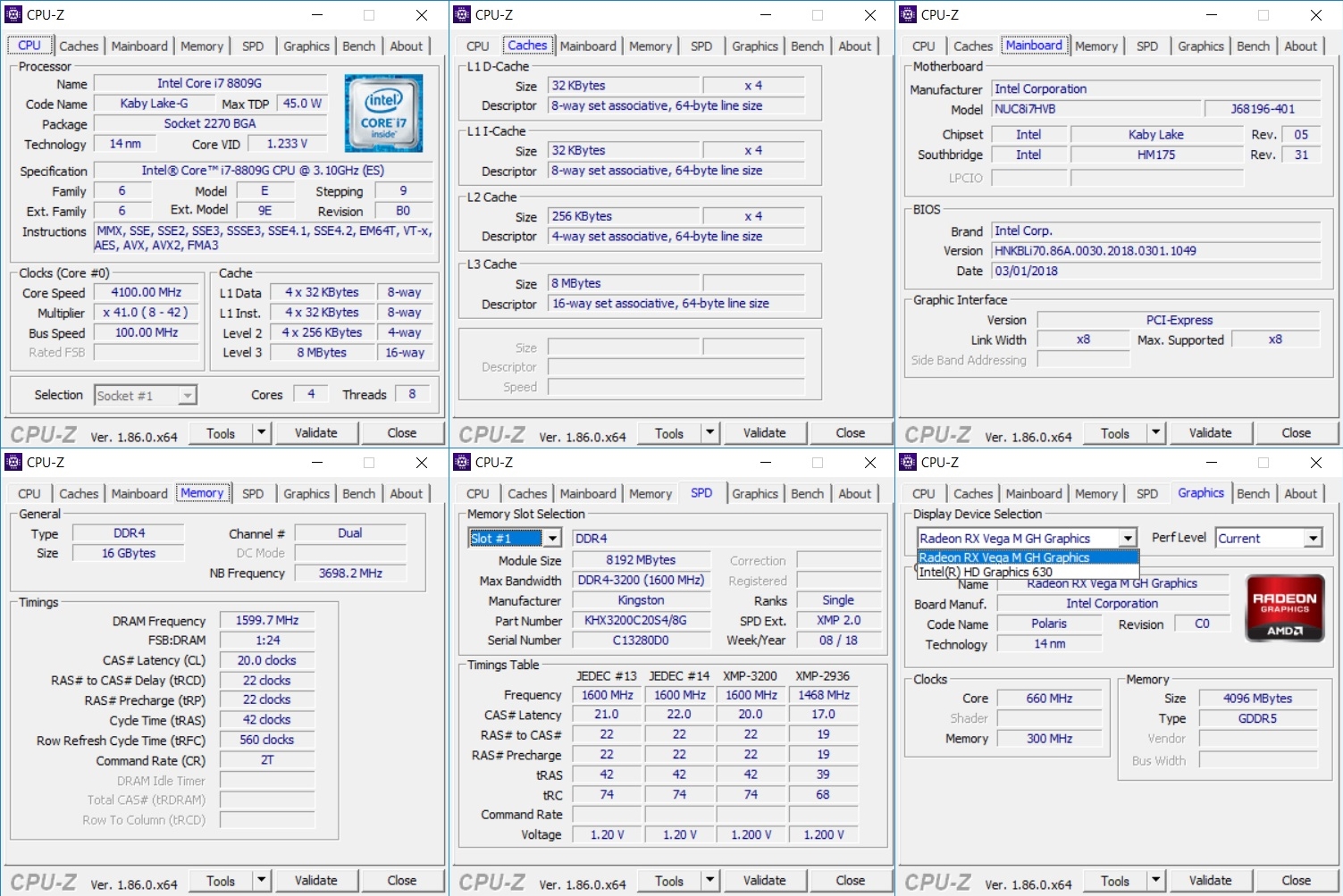The width and height of the screenshot is (1343, 896).
Task: Open Tools dropdown arrow in SPD window
Action: point(709,881)
